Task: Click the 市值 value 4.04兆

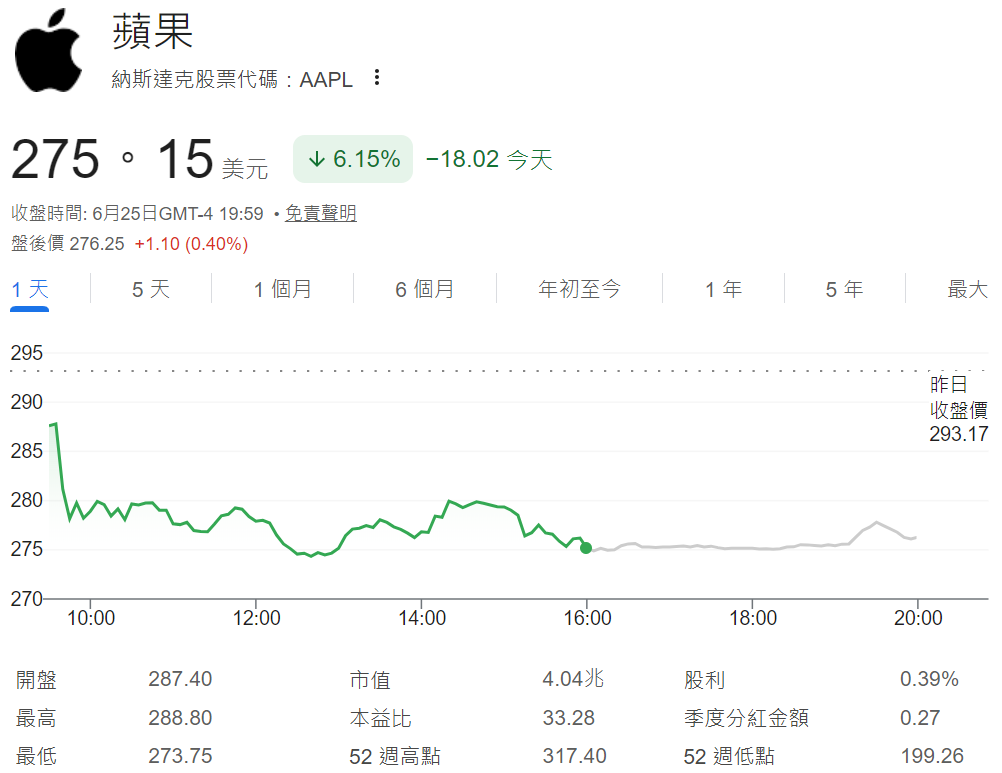Action: [x=573, y=678]
